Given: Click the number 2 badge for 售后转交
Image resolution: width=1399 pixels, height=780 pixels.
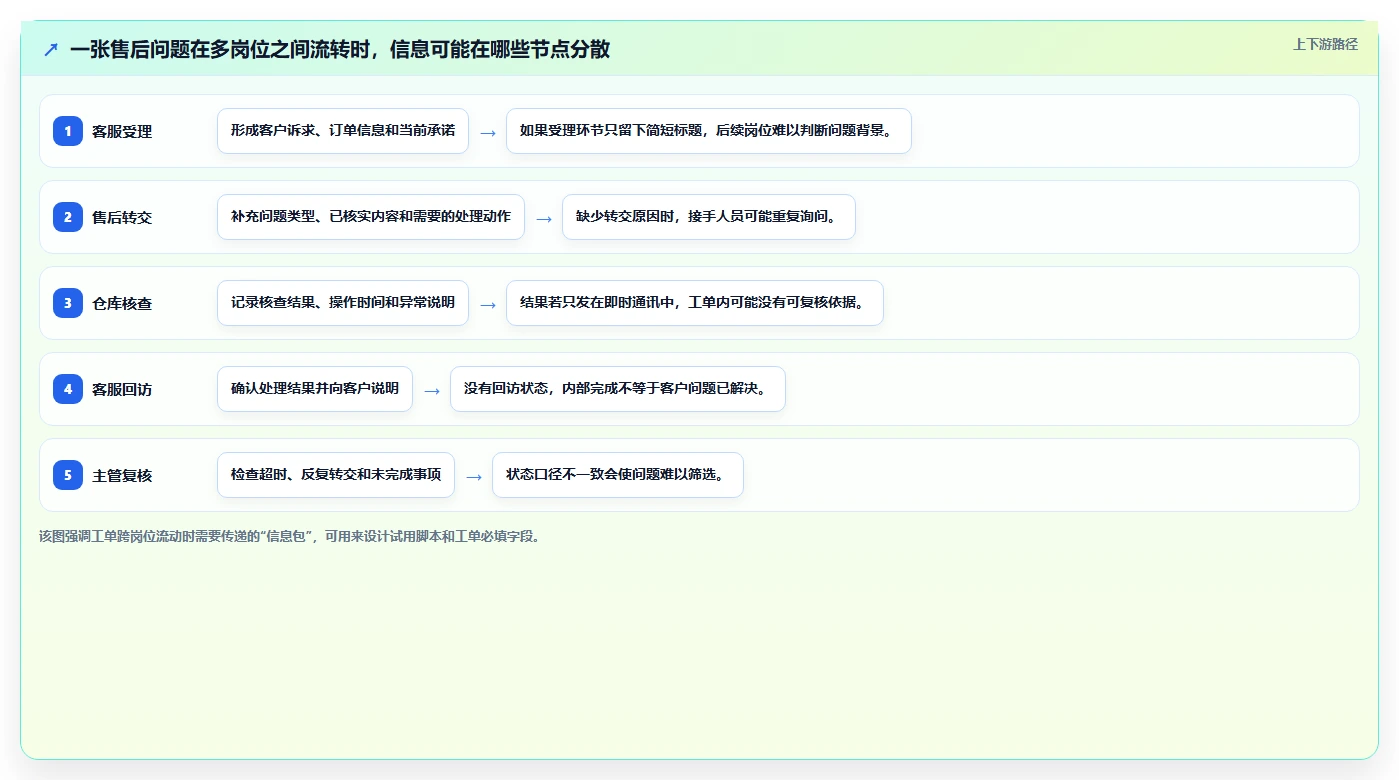Looking at the screenshot, I should [x=68, y=217].
